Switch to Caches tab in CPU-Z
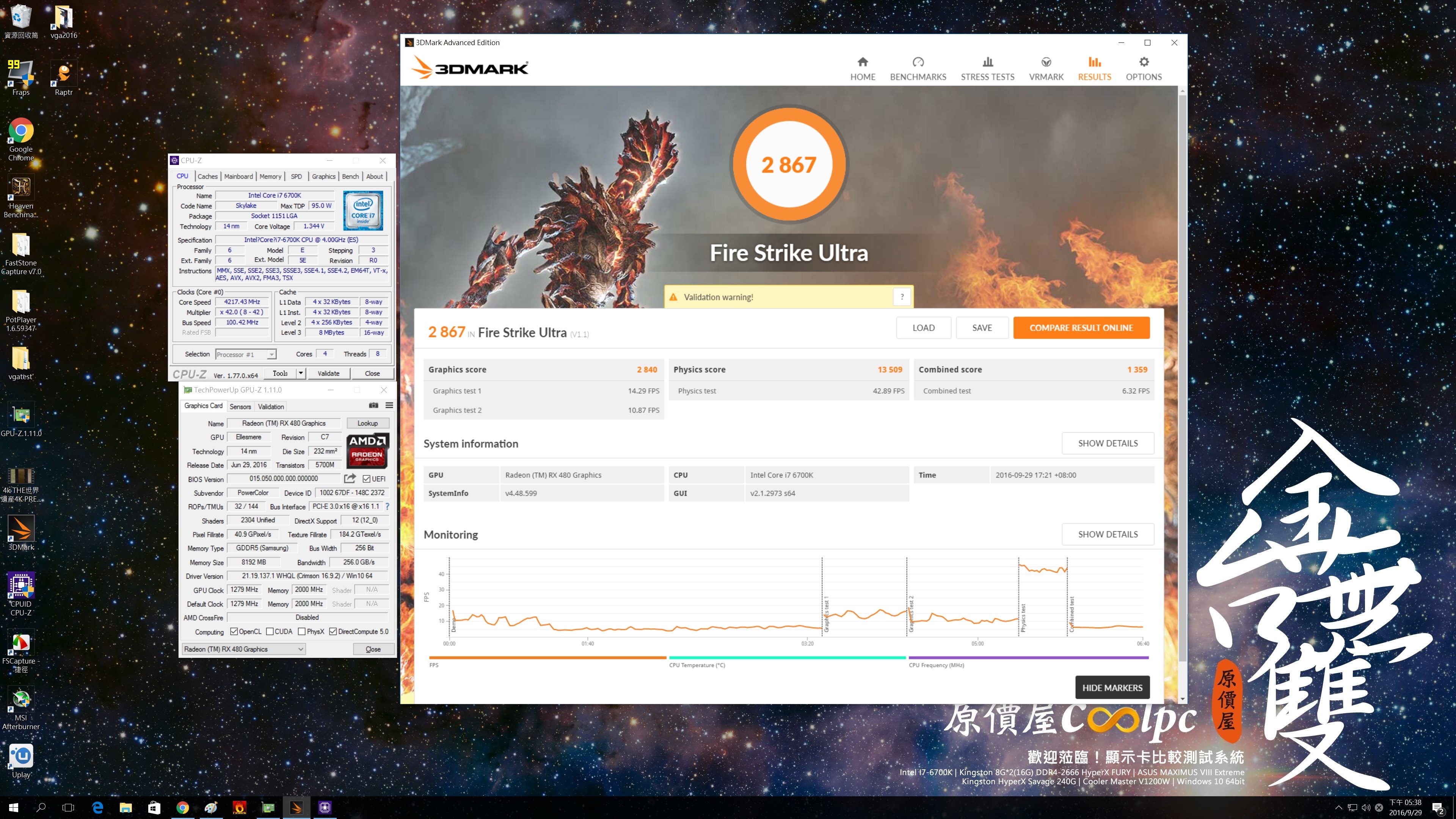The image size is (1456, 819). point(207,176)
